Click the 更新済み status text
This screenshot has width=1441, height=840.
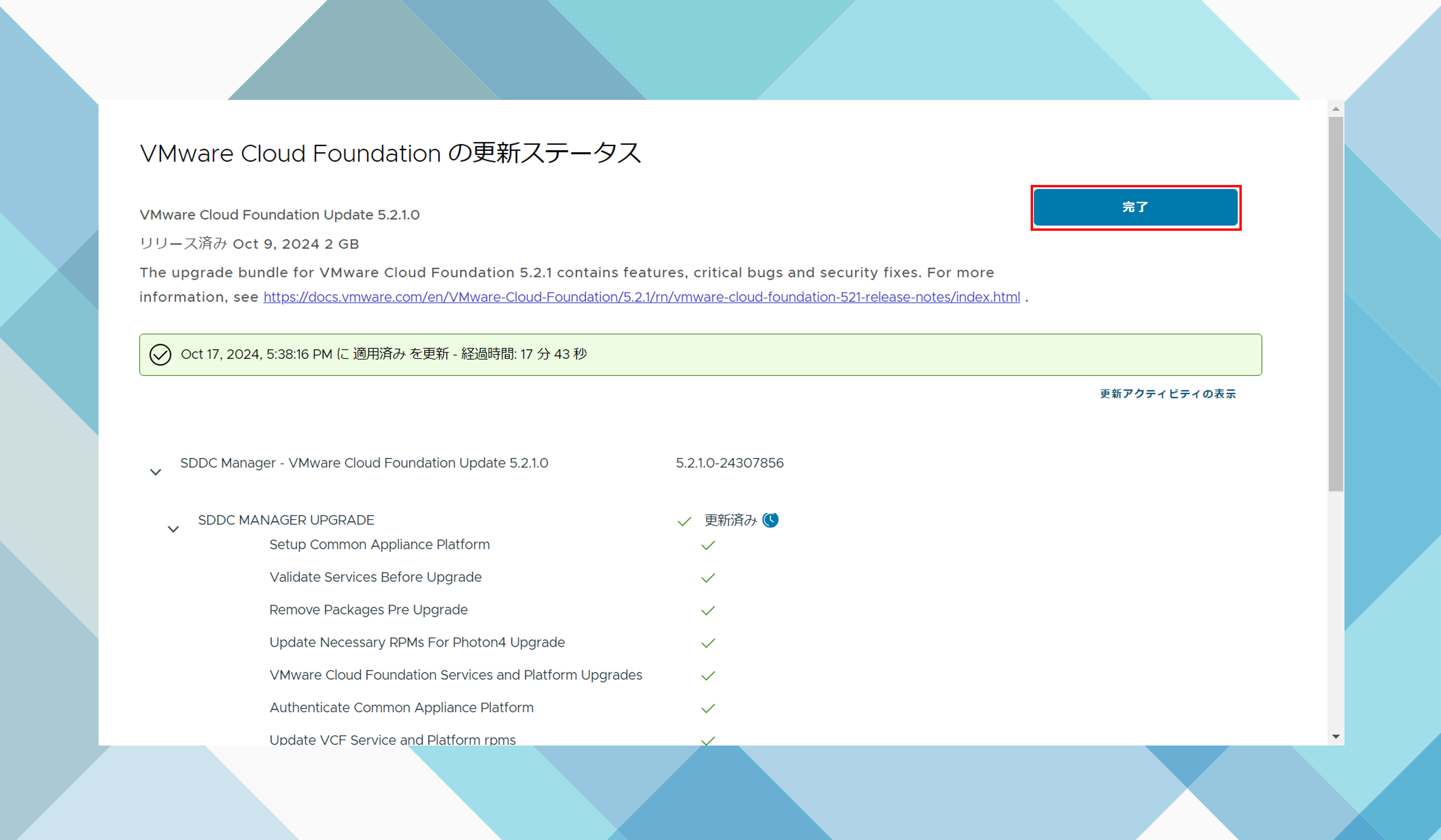pyautogui.click(x=730, y=520)
